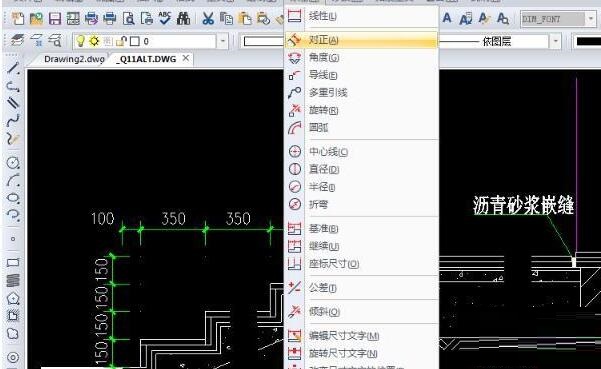Click the plot printer icon
Screen dimensions: 601x369
[110, 18]
